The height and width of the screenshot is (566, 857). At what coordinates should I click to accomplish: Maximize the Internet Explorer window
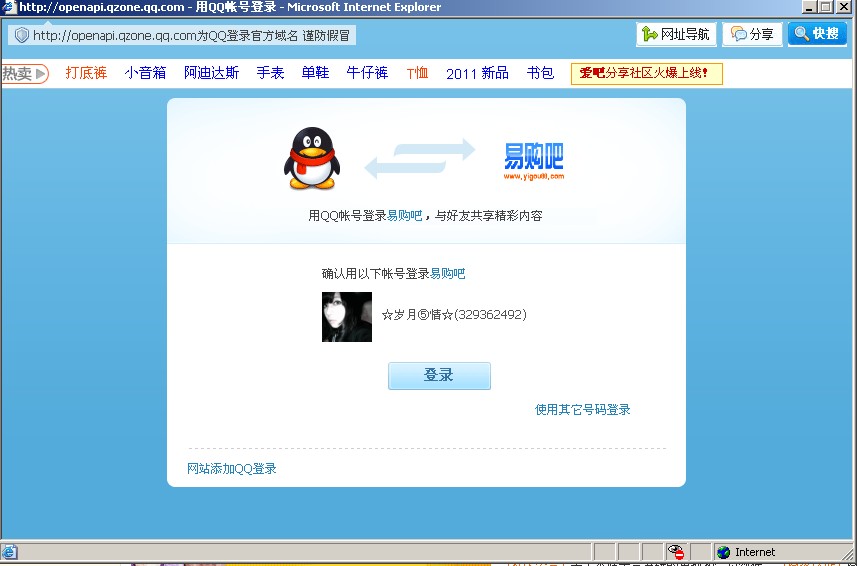coord(826,7)
